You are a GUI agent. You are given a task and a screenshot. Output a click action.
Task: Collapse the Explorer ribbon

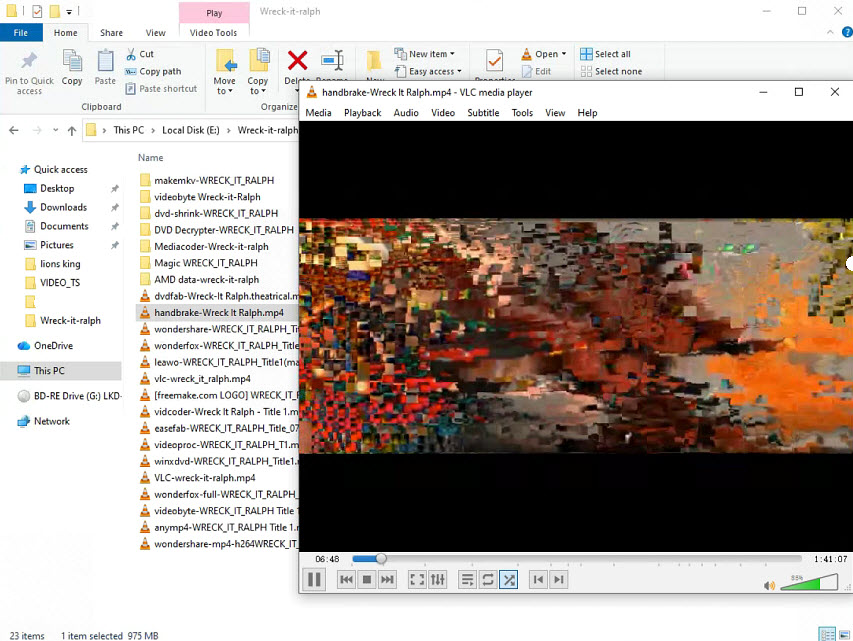[x=830, y=33]
